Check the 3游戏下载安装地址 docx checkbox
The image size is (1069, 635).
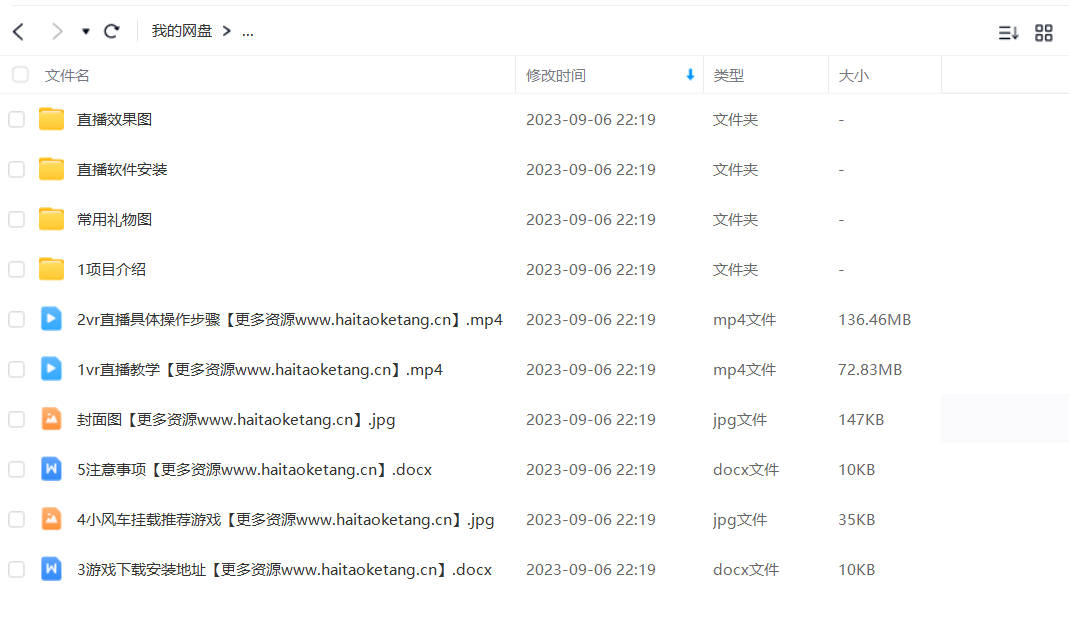pyautogui.click(x=16, y=570)
